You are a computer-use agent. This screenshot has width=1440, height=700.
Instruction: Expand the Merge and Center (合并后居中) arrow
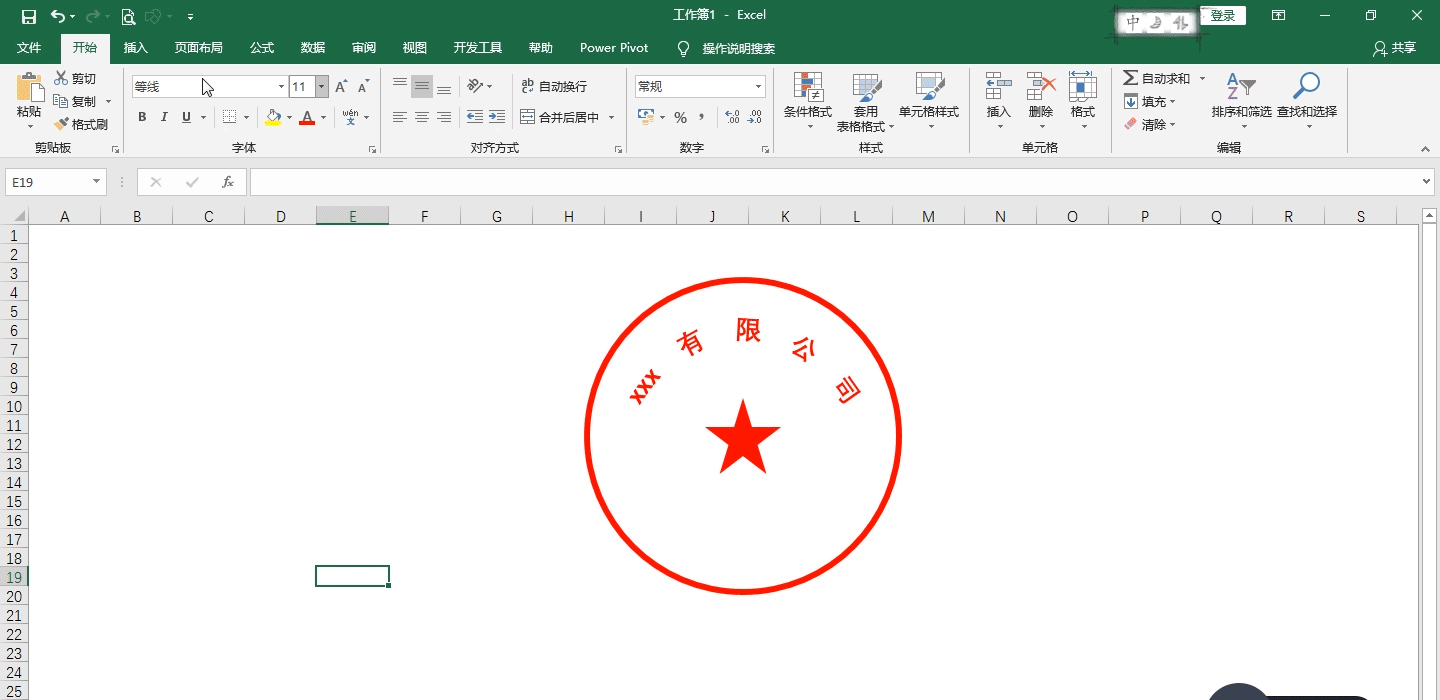tap(611, 117)
